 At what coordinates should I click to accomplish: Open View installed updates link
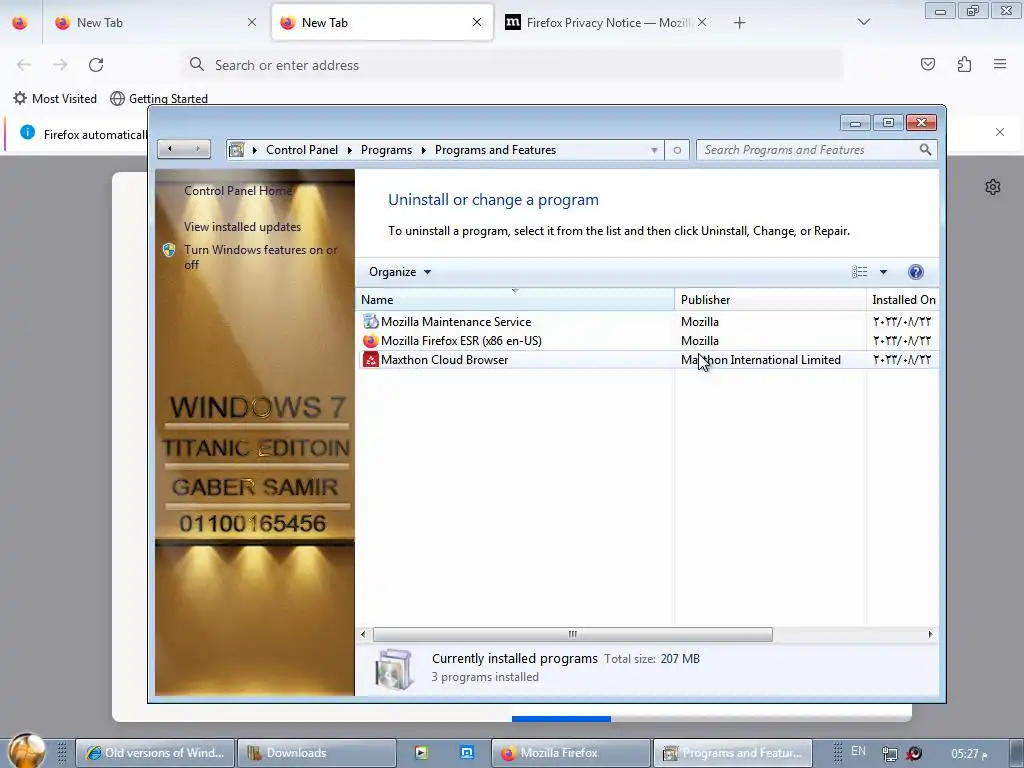pyautogui.click(x=242, y=227)
